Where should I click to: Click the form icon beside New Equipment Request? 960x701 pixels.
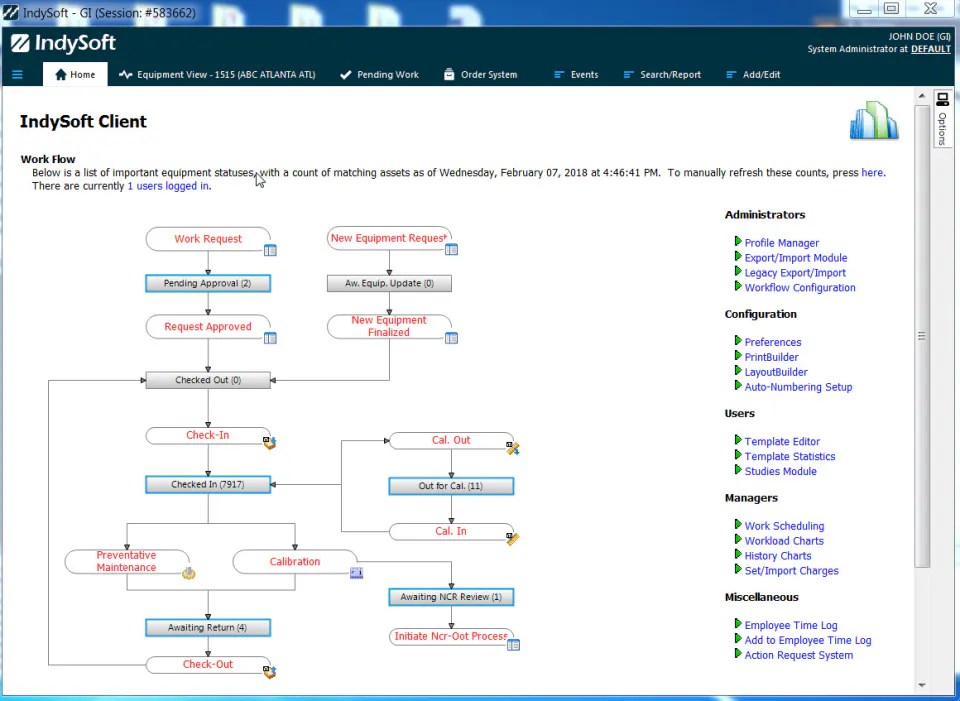[451, 249]
